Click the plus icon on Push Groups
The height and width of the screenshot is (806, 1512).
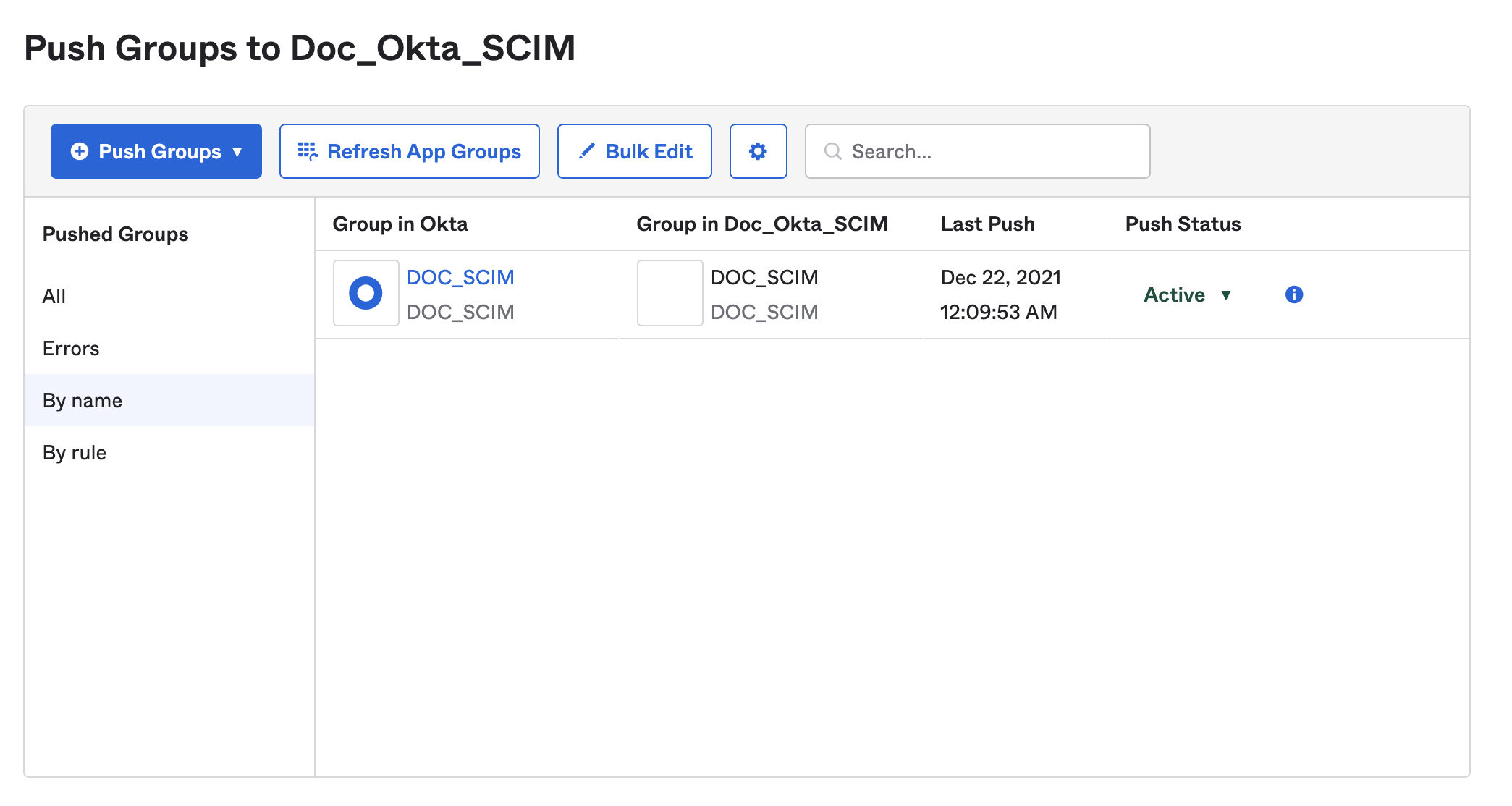[80, 151]
